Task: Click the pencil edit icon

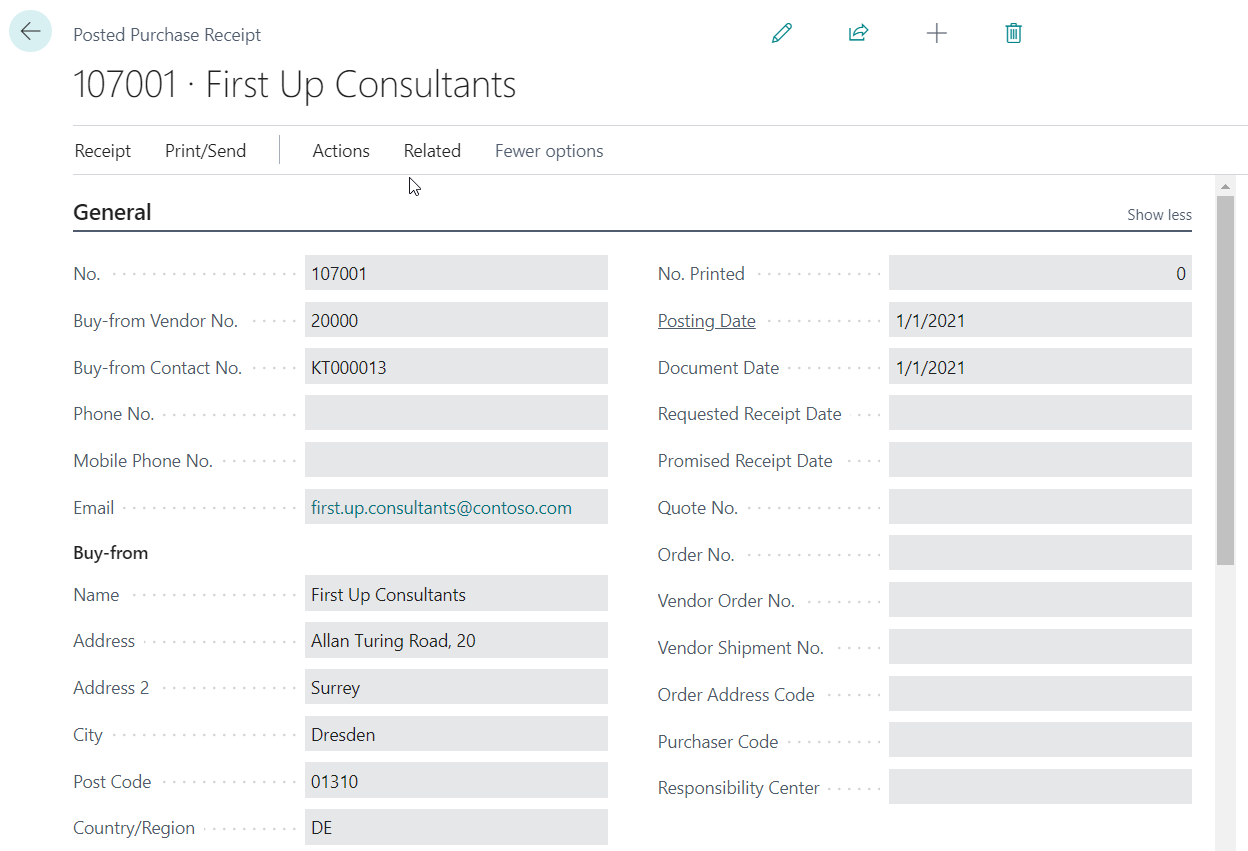Action: [x=782, y=33]
